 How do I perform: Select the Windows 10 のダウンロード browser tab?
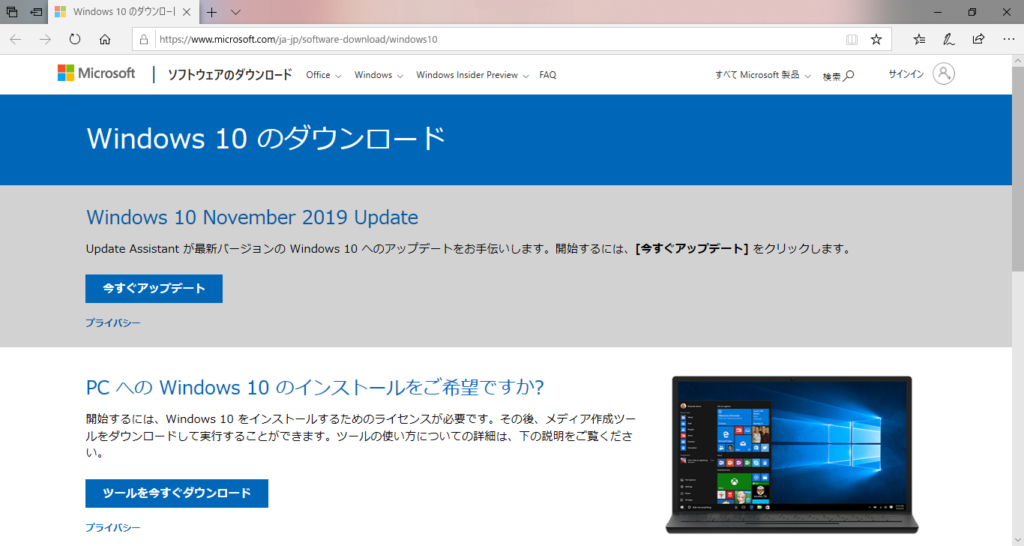[x=123, y=12]
